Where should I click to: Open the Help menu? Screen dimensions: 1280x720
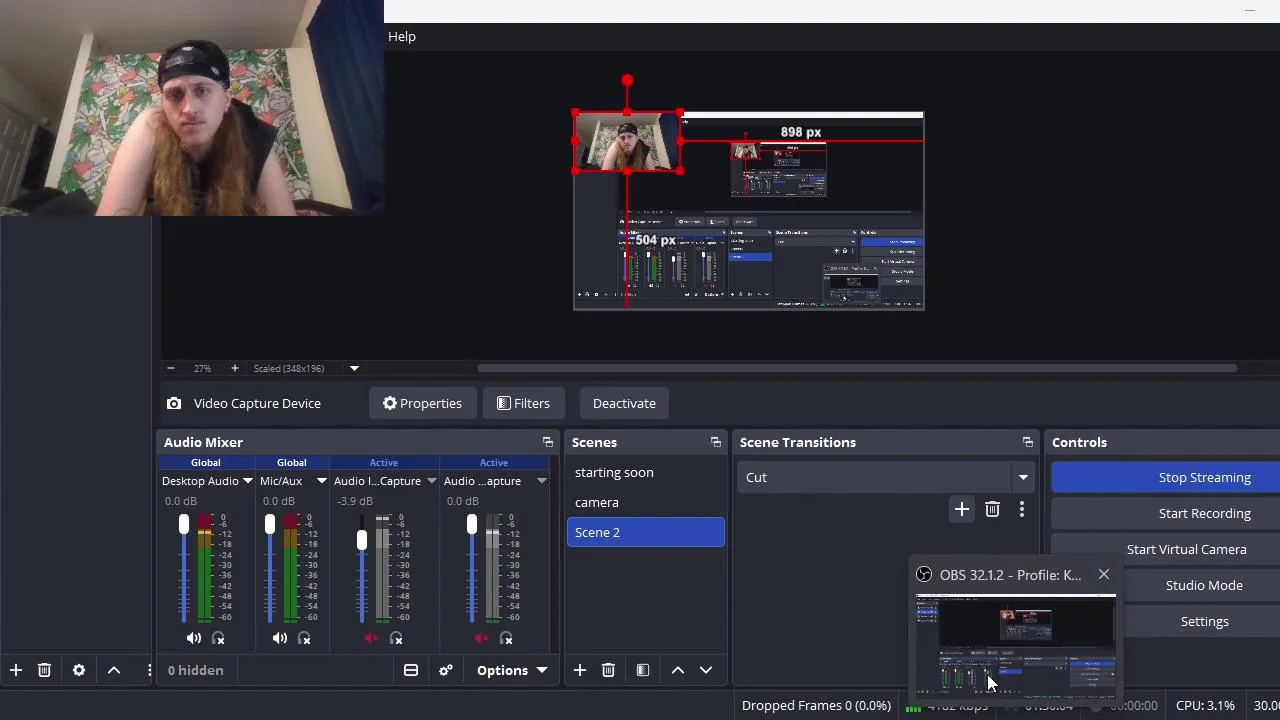402,36
